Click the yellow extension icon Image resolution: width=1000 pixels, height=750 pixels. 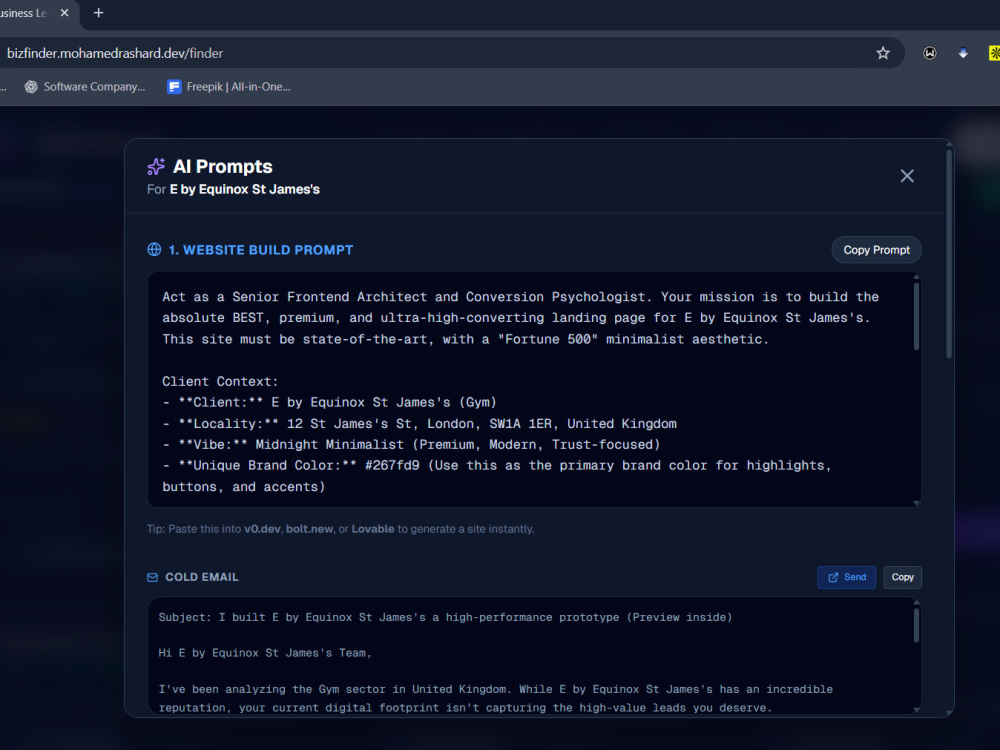coord(994,53)
